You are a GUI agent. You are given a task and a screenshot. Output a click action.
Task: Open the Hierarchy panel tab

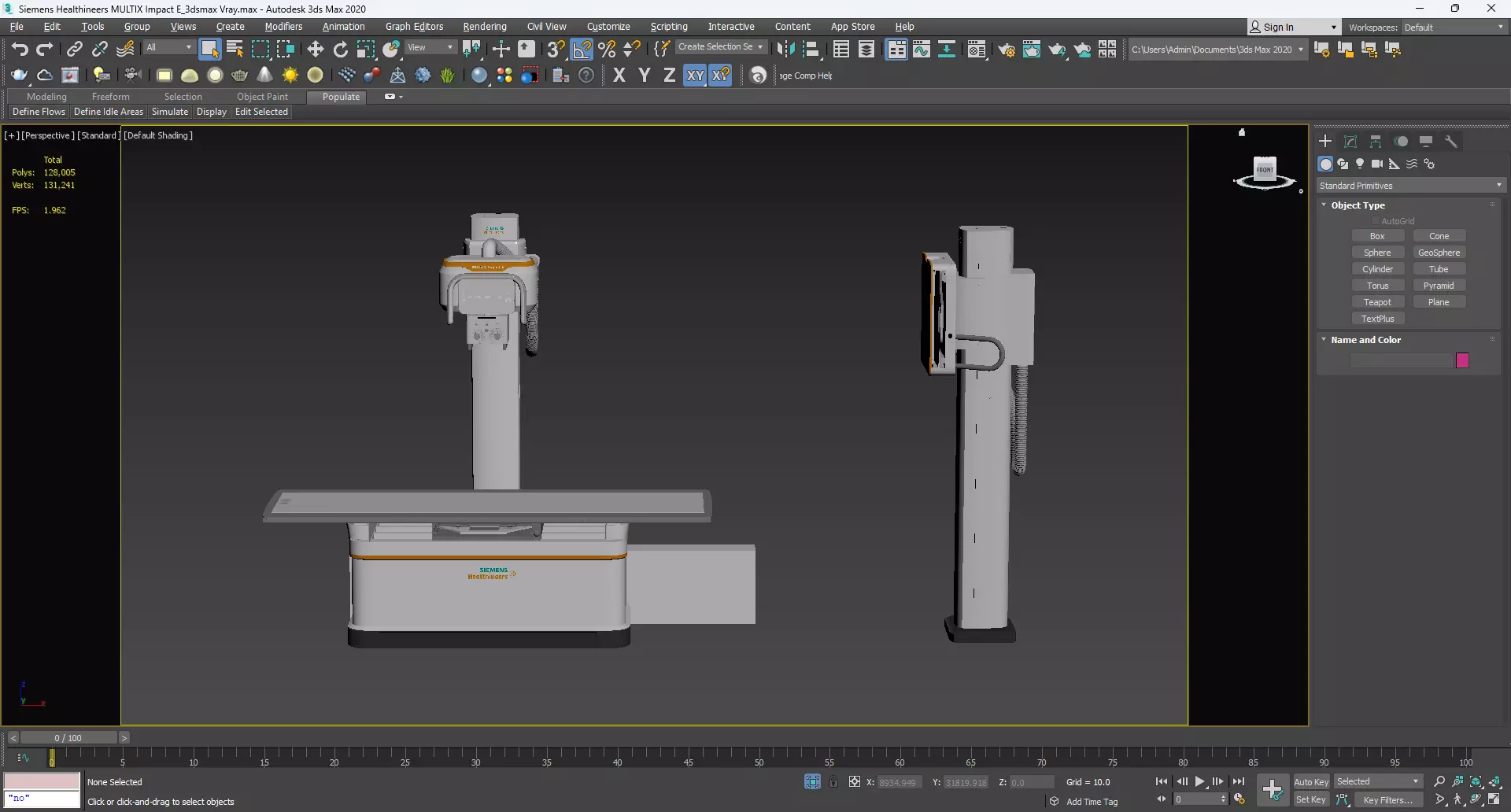pos(1376,142)
